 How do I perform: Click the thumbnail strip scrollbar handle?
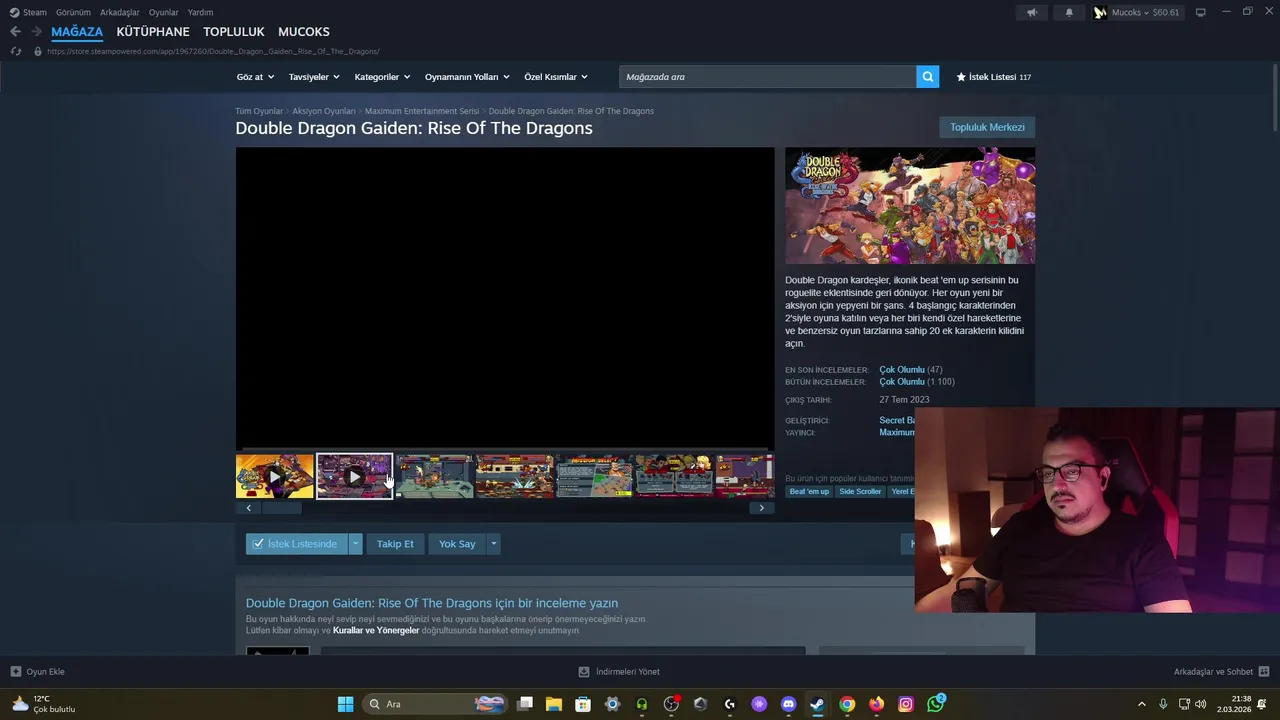281,508
